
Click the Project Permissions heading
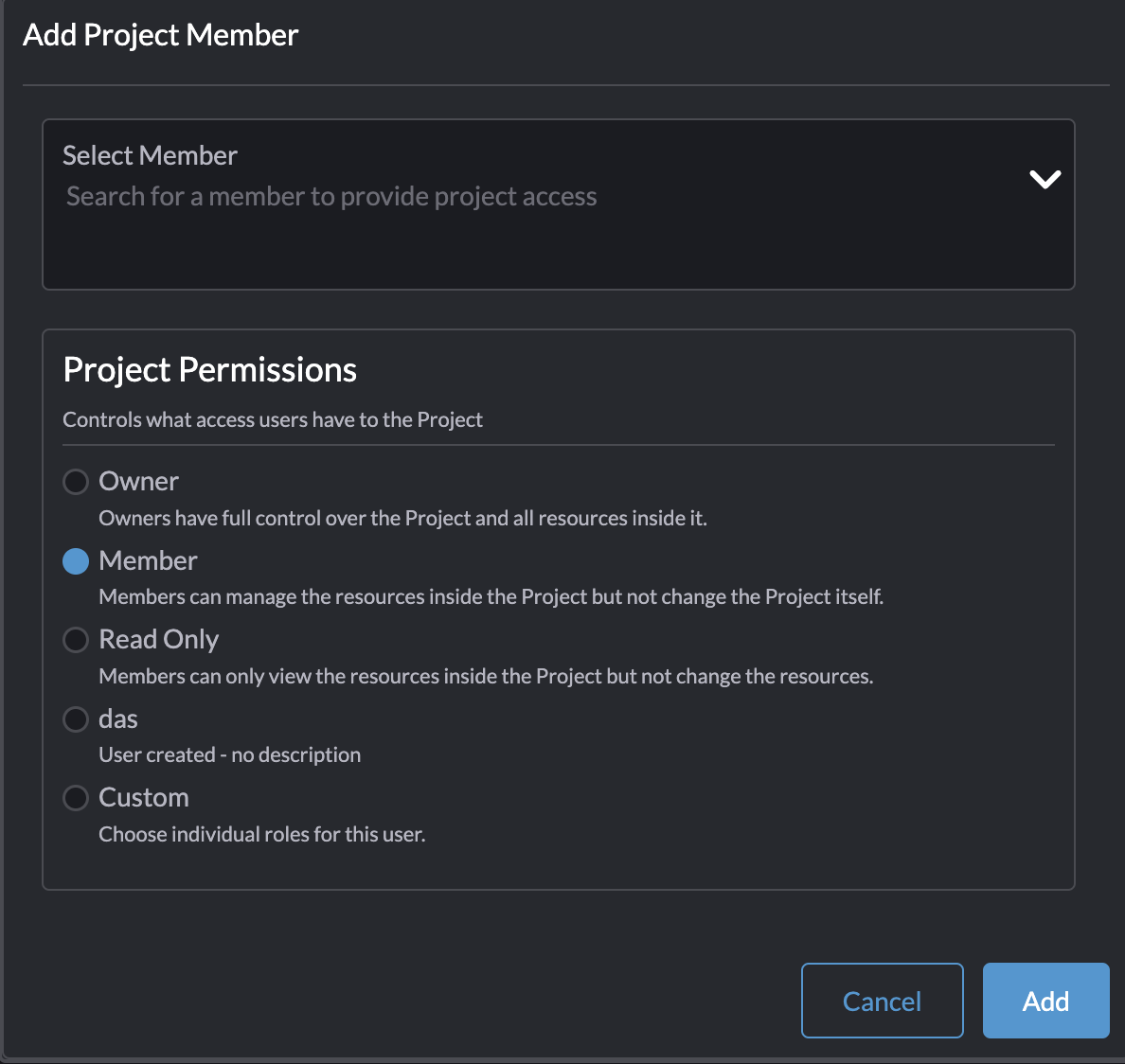pos(209,369)
